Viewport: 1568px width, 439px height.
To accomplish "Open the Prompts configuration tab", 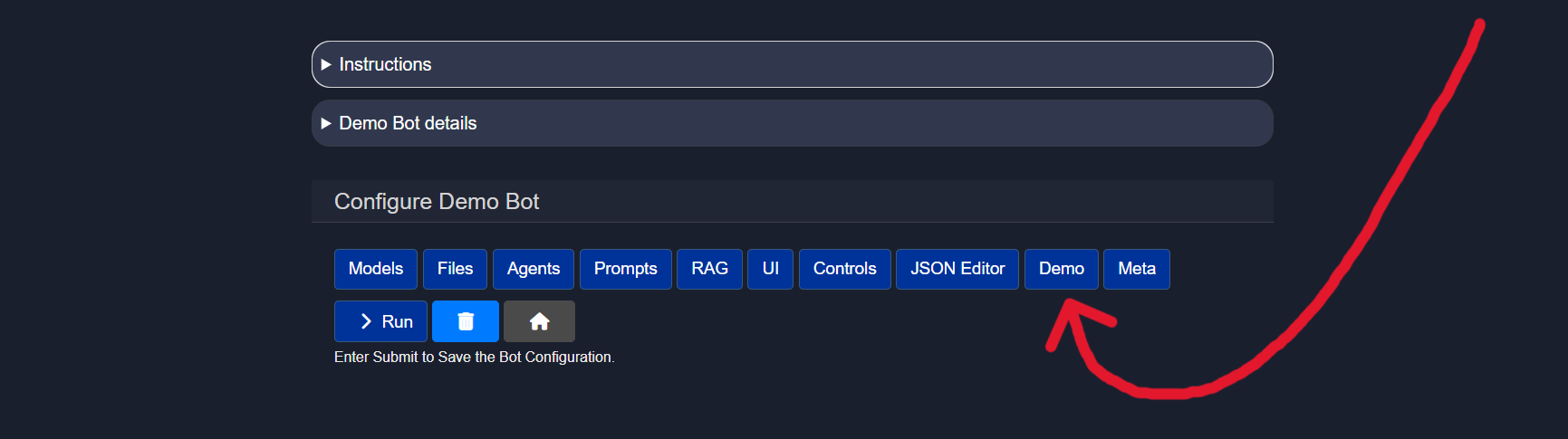I will click(x=625, y=269).
